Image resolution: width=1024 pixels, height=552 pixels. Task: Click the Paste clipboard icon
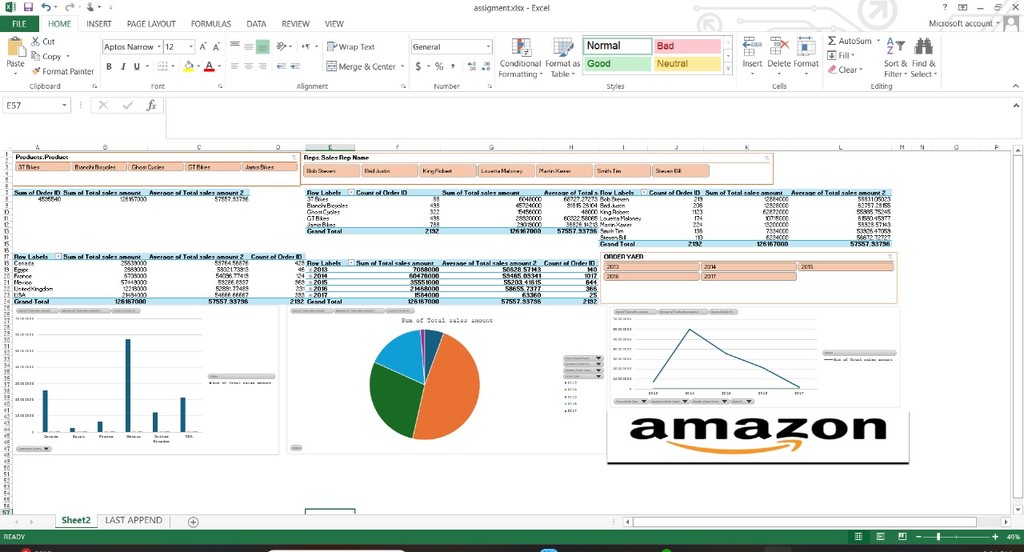coord(15,48)
